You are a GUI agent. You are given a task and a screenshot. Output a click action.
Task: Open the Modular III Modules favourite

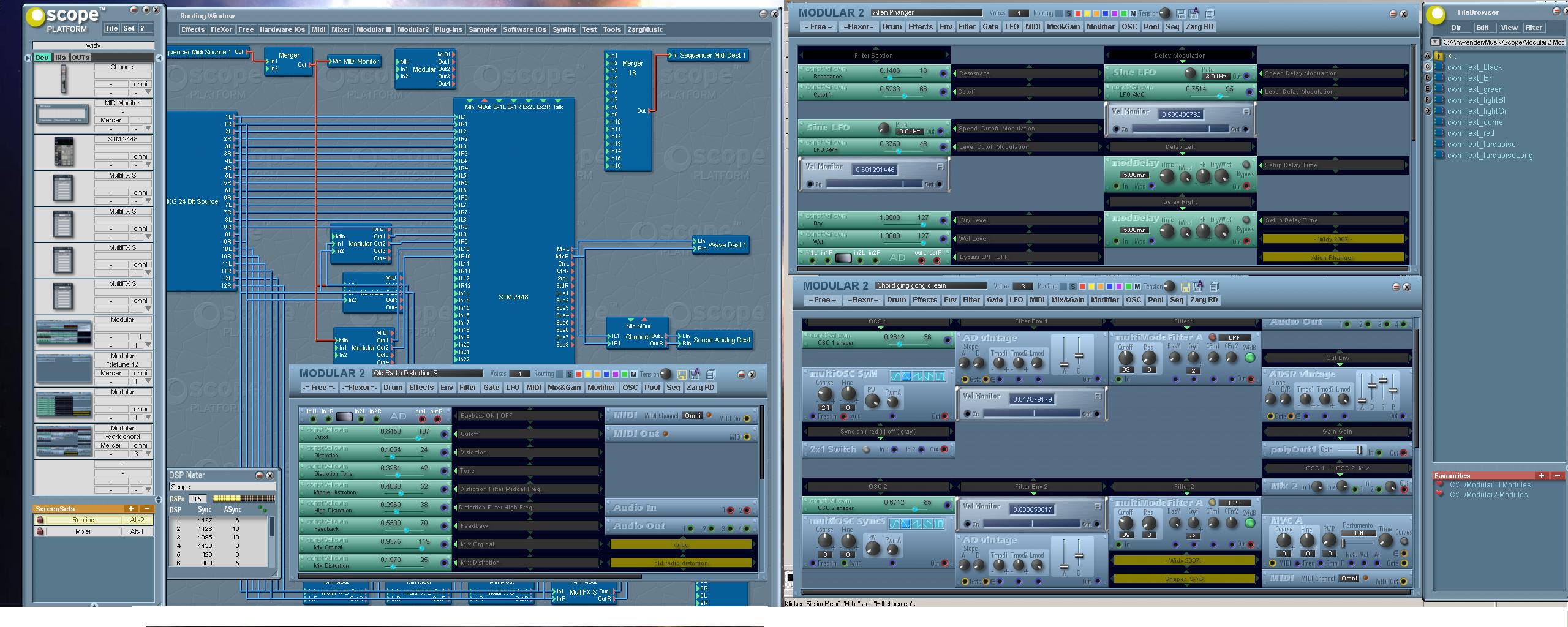point(1490,485)
